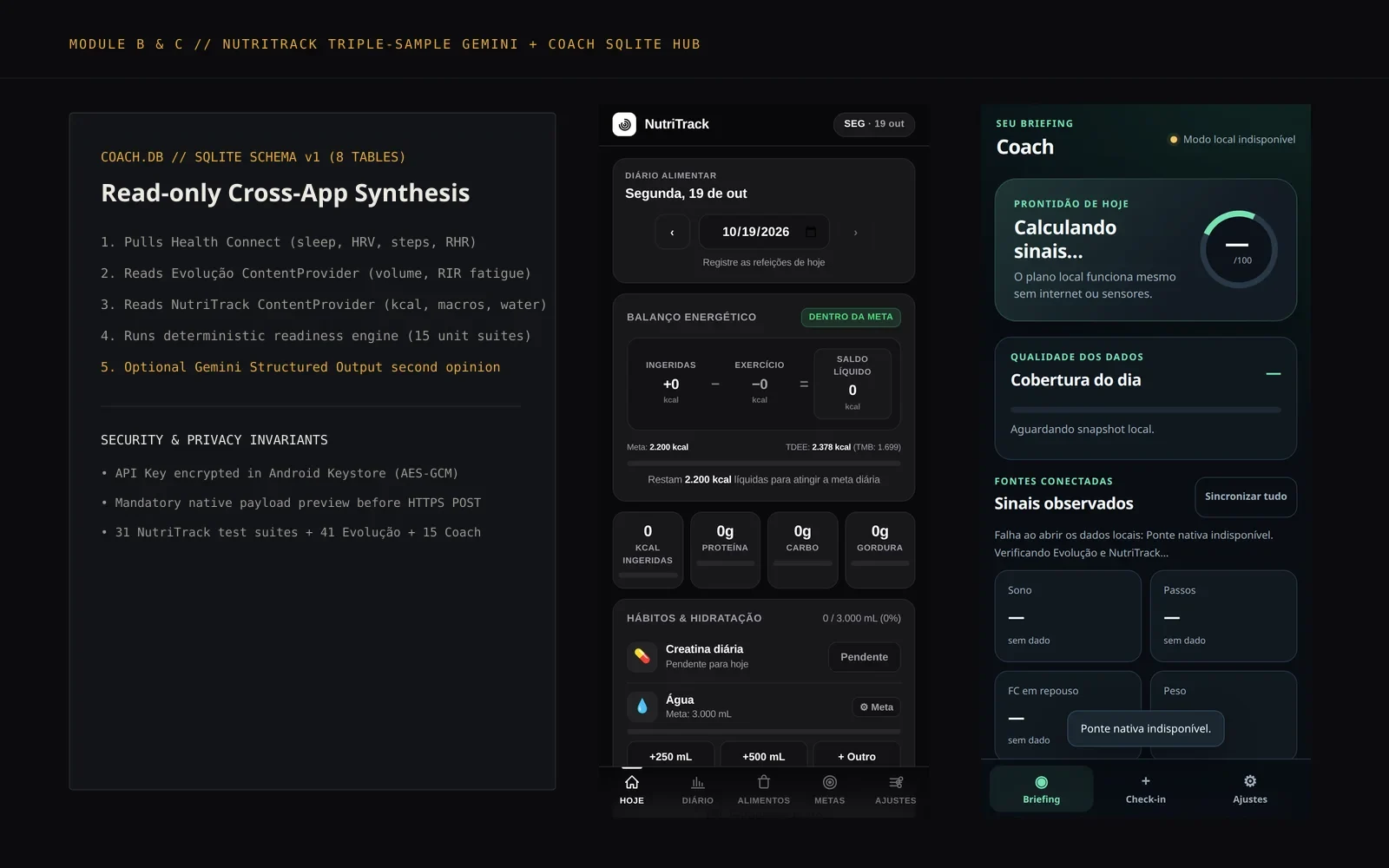Mark creatine as done via Pendente button

[865, 657]
